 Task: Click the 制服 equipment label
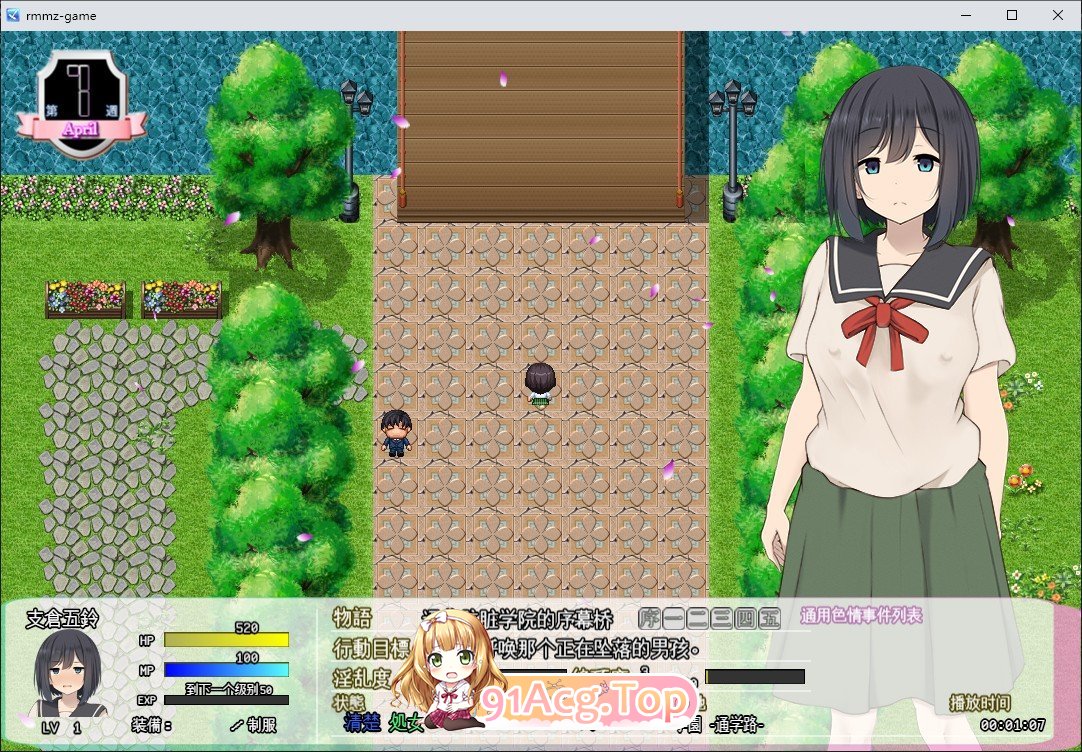[x=262, y=725]
